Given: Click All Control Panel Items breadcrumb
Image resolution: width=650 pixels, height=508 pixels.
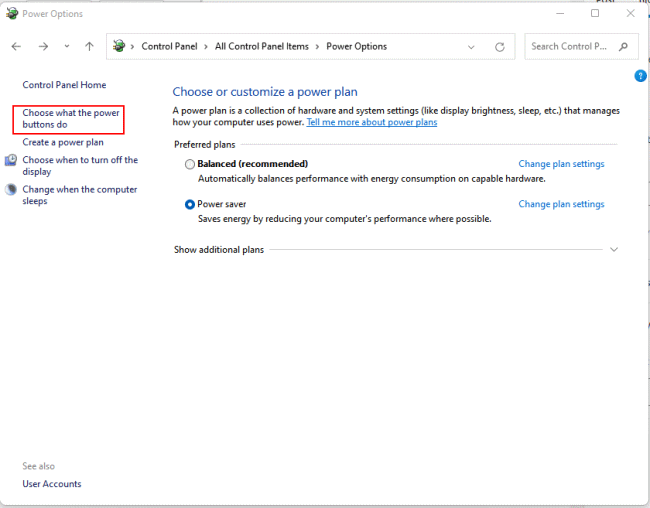Looking at the screenshot, I should tap(262, 46).
